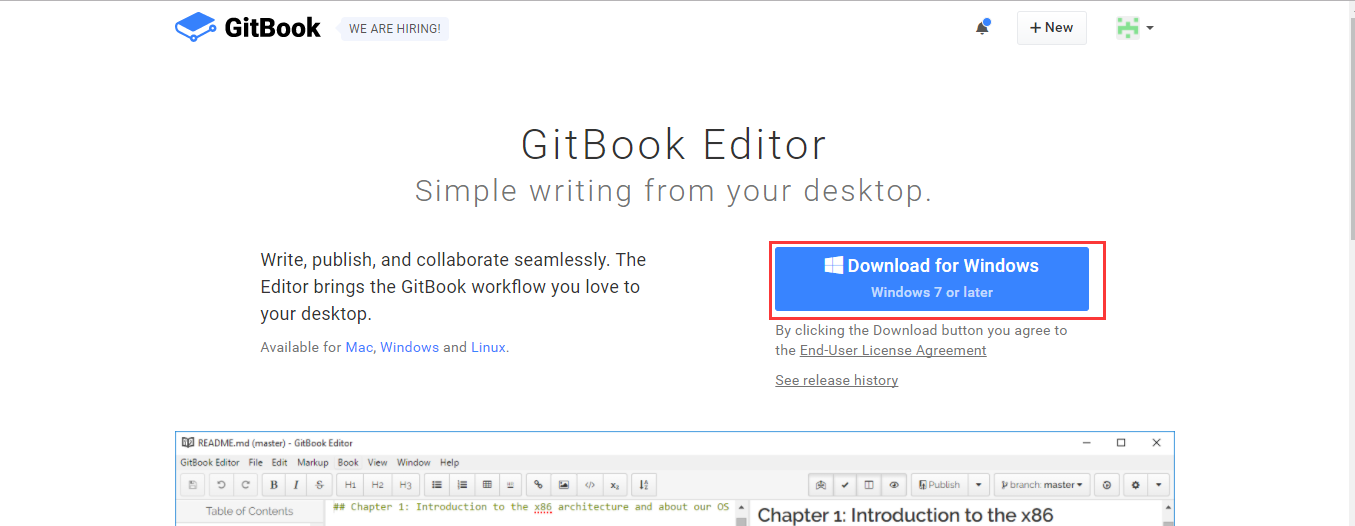Image resolution: width=1355 pixels, height=526 pixels.
Task: Toggle the checkmark icon in editor toolbar
Action: coord(845,485)
